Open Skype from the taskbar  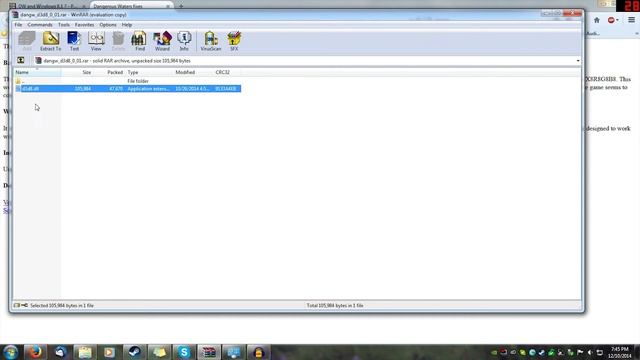pos(184,352)
